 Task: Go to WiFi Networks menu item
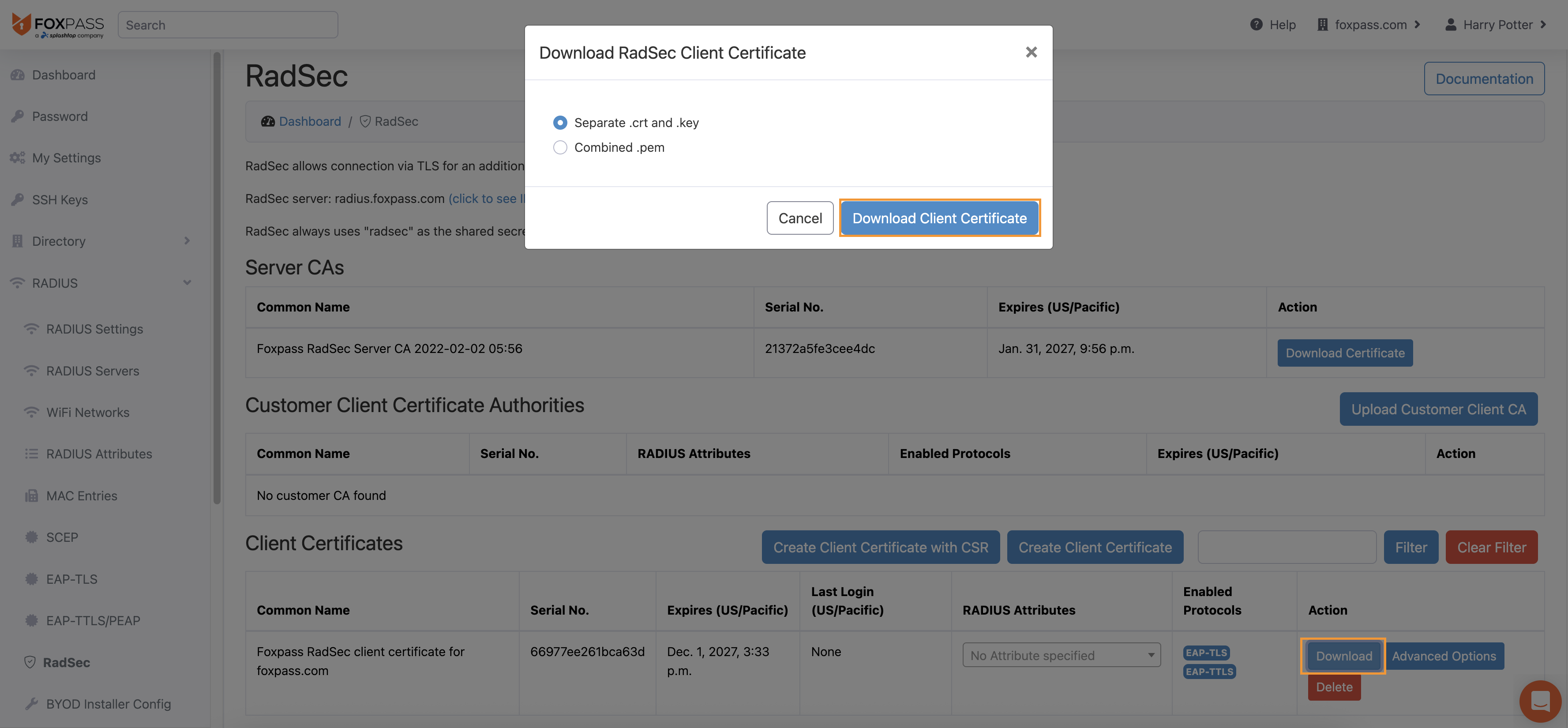point(88,412)
